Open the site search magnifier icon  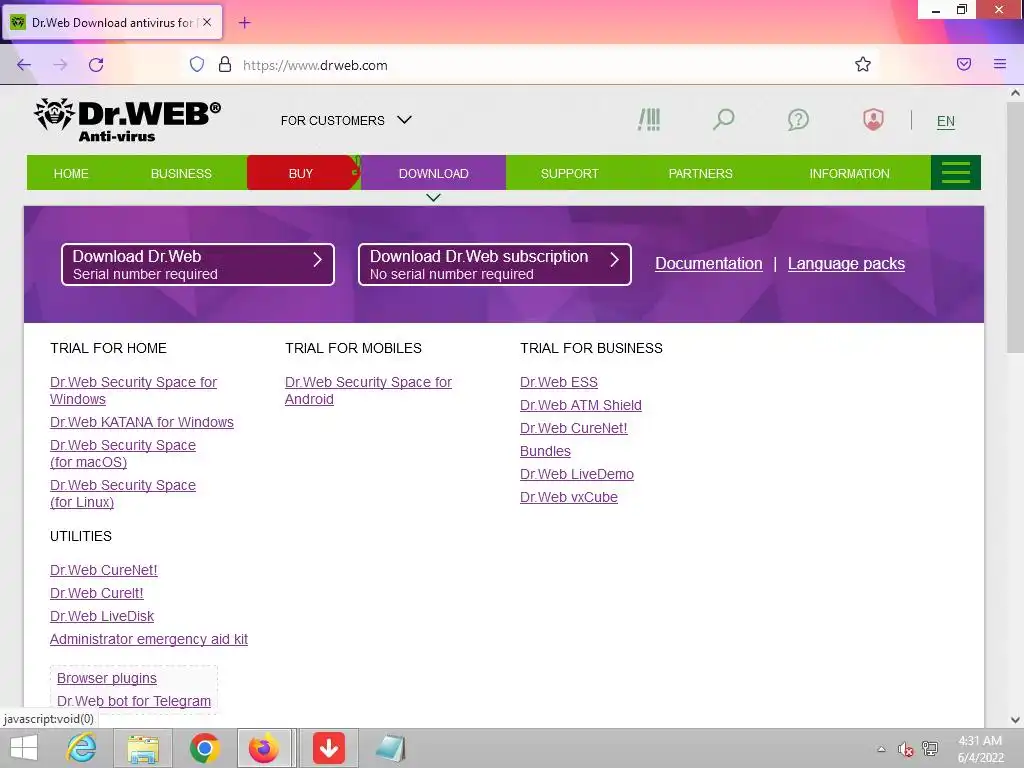coord(724,120)
